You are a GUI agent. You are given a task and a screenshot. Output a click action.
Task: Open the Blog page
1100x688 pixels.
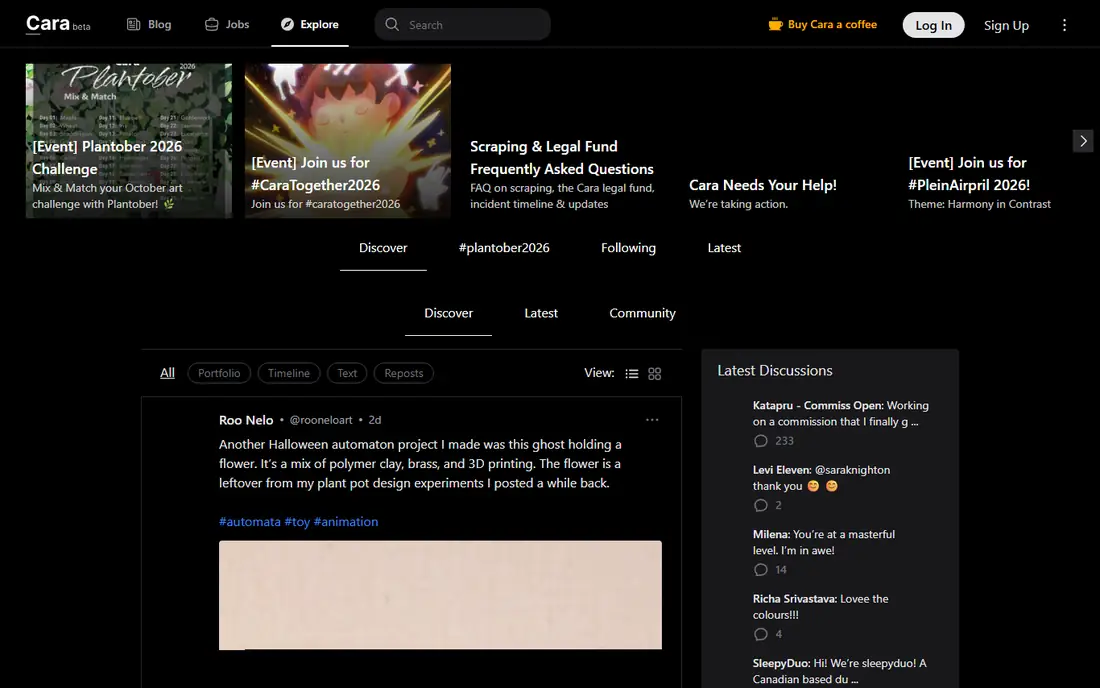tap(149, 25)
